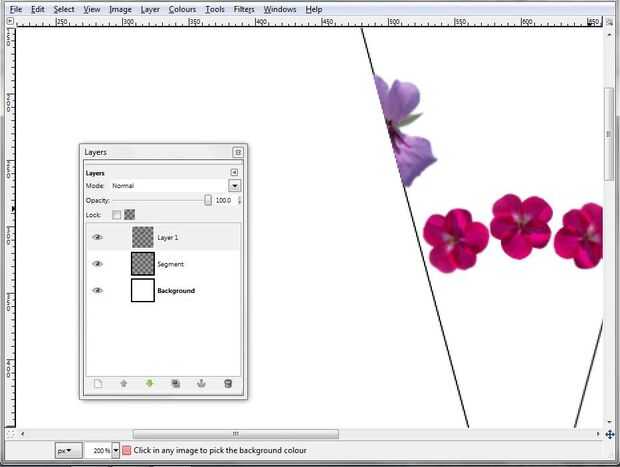620x467 pixels.
Task: Click the image menu button at ruler corner
Action: point(10,21)
